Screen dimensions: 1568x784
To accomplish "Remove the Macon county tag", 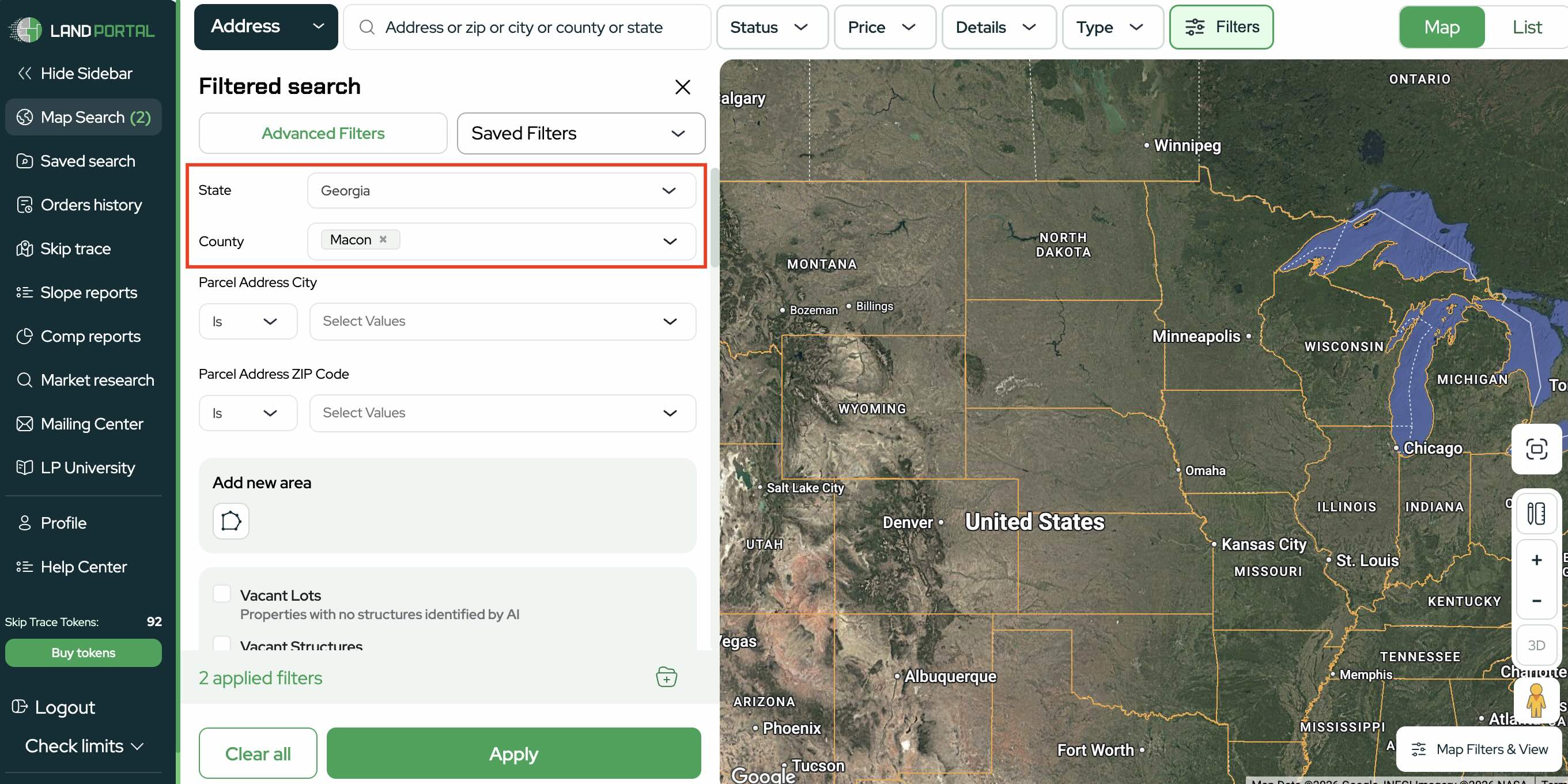I will (383, 239).
